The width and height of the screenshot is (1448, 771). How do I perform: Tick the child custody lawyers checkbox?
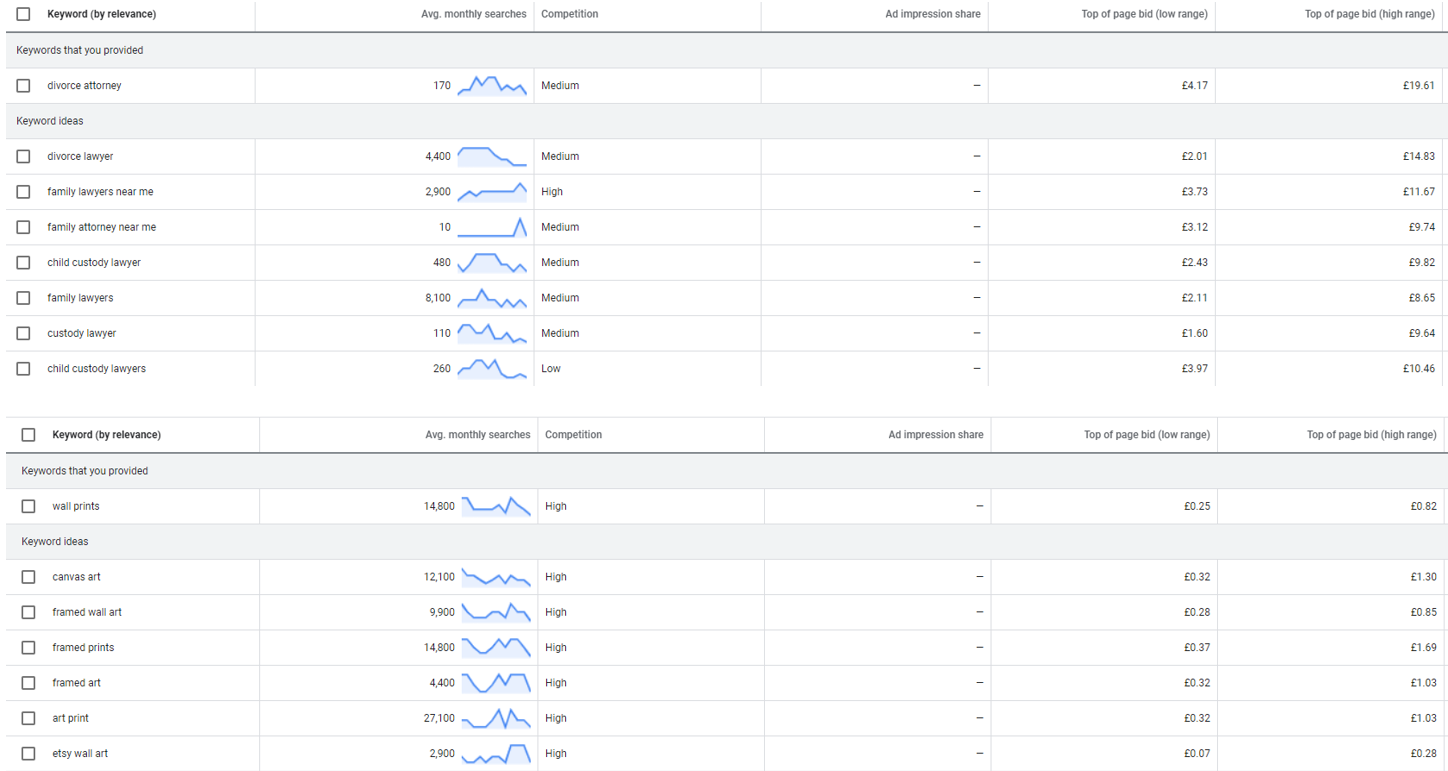pos(23,369)
